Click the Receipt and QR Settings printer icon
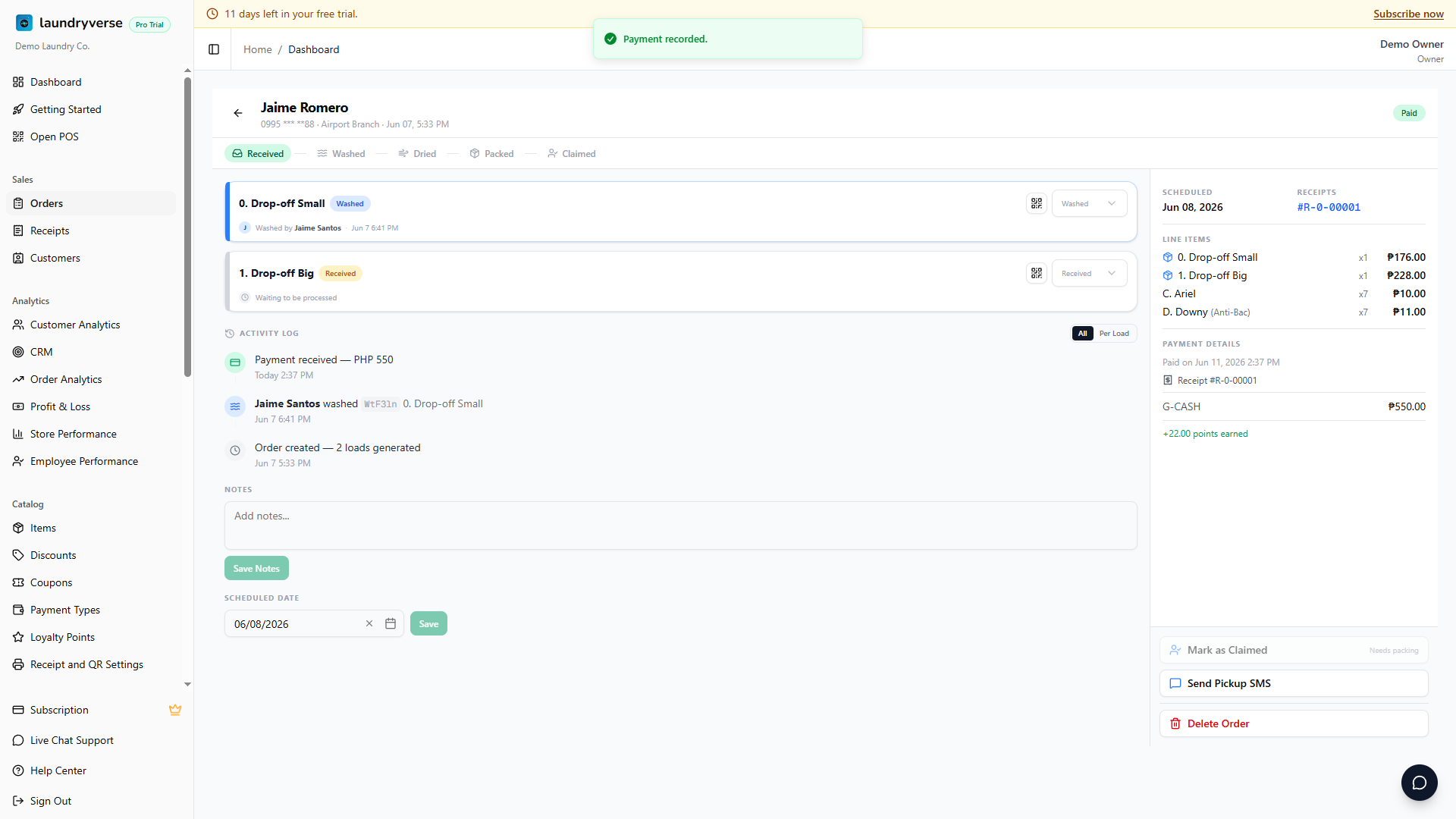1456x819 pixels. click(x=18, y=664)
